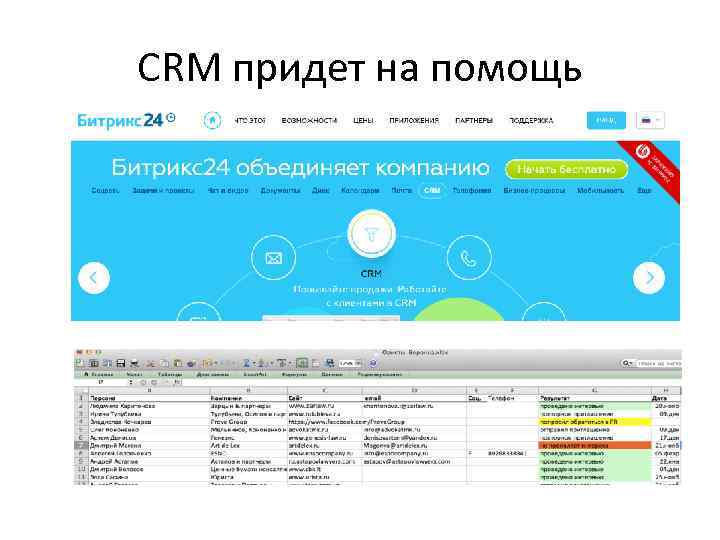Click the facebook.com/ProveGroup link cell
This screenshot has width=720, height=540.
347,422
